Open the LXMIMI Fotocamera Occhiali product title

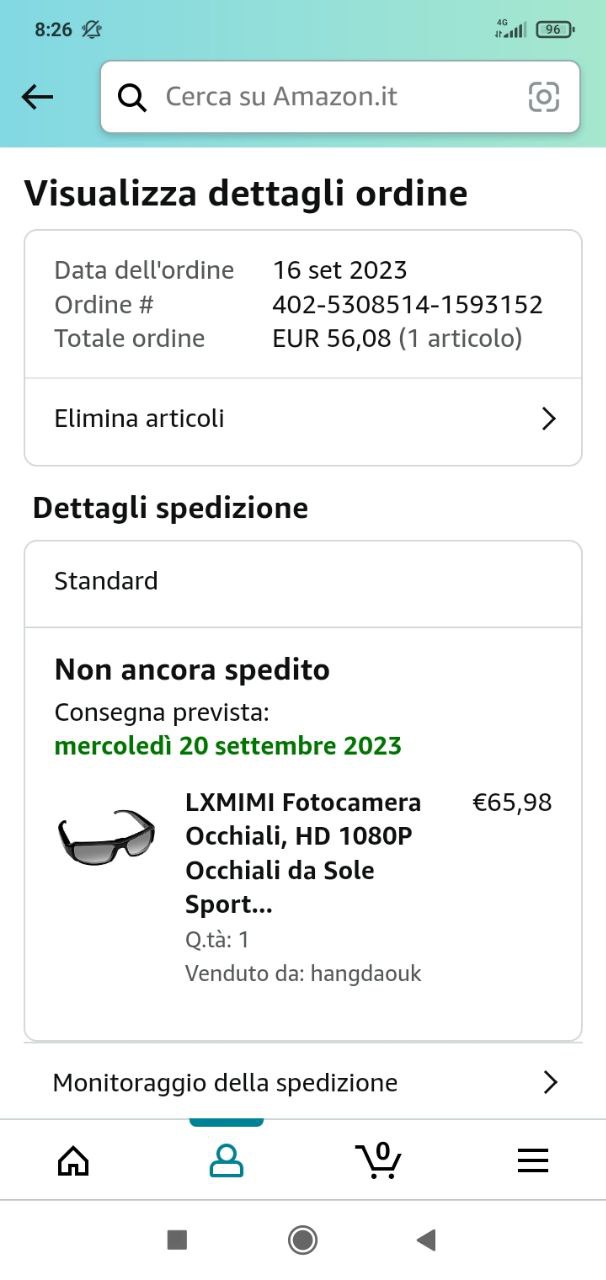[303, 853]
